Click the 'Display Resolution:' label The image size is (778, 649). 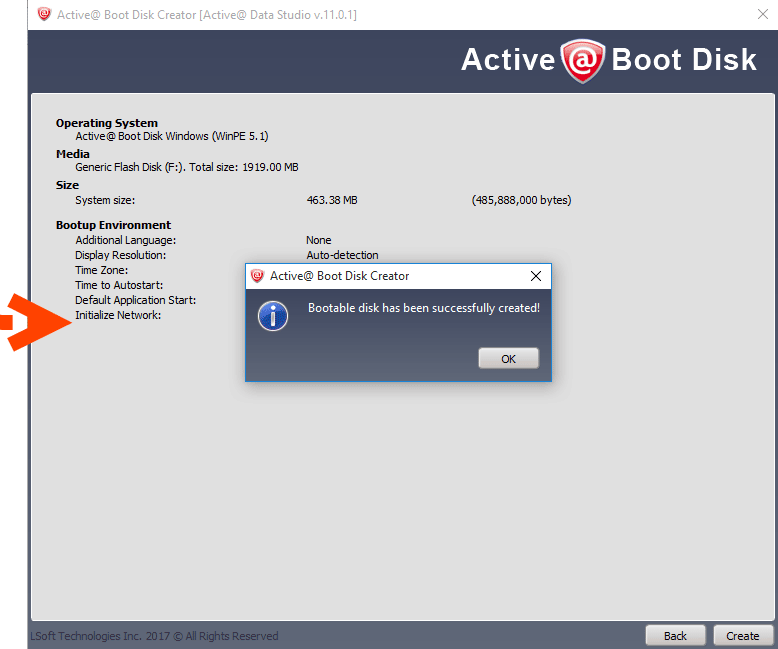tap(121, 255)
